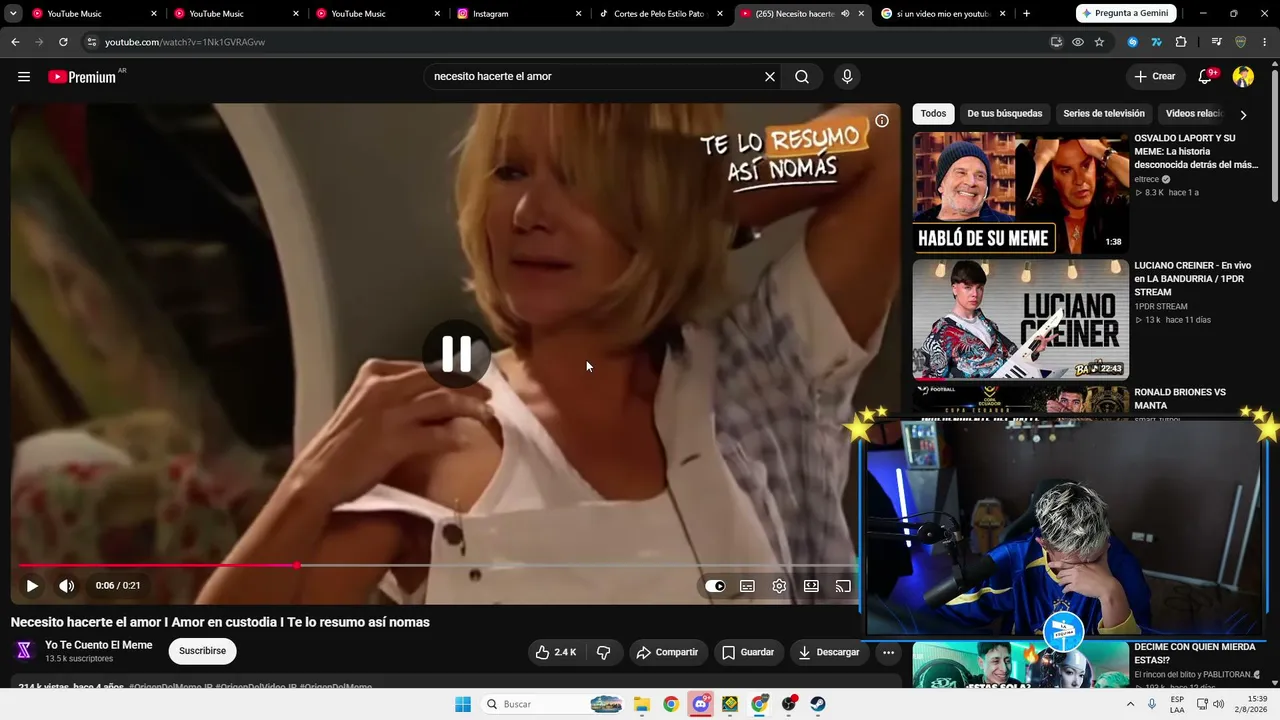Viewport: 1280px width, 720px height.
Task: Go to the YouTube Premium home logo
Action: pyautogui.click(x=83, y=77)
